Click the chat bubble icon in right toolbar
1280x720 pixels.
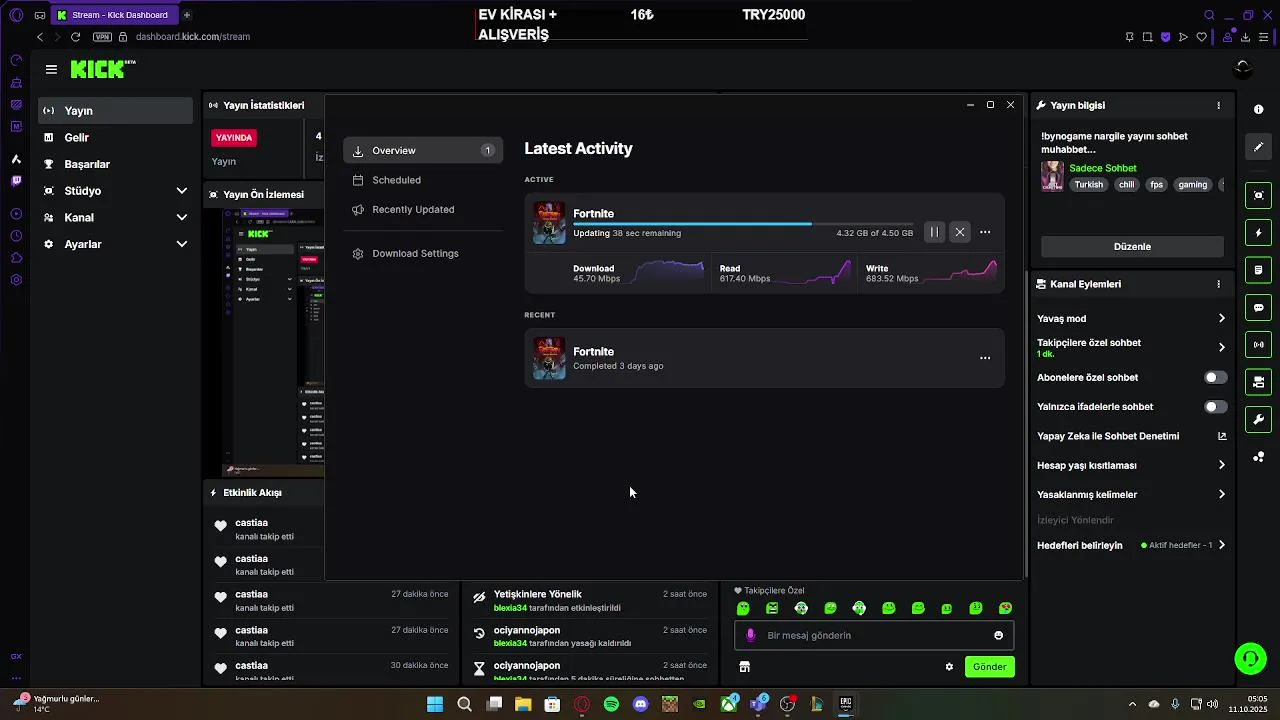(1259, 308)
